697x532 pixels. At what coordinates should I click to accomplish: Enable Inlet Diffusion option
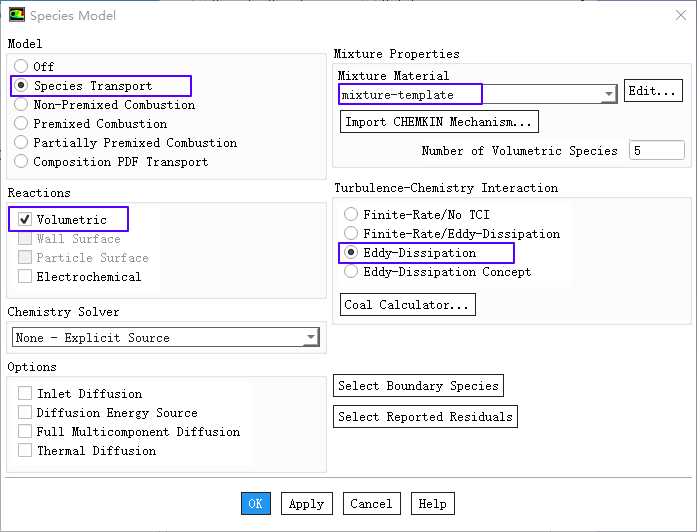pos(25,394)
